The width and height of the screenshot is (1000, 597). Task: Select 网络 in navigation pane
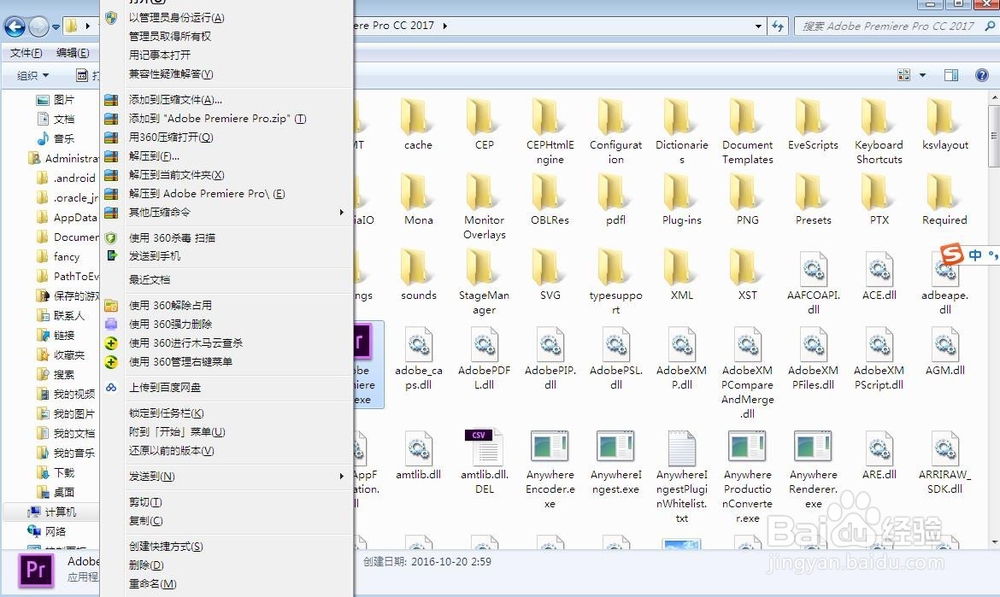point(47,531)
